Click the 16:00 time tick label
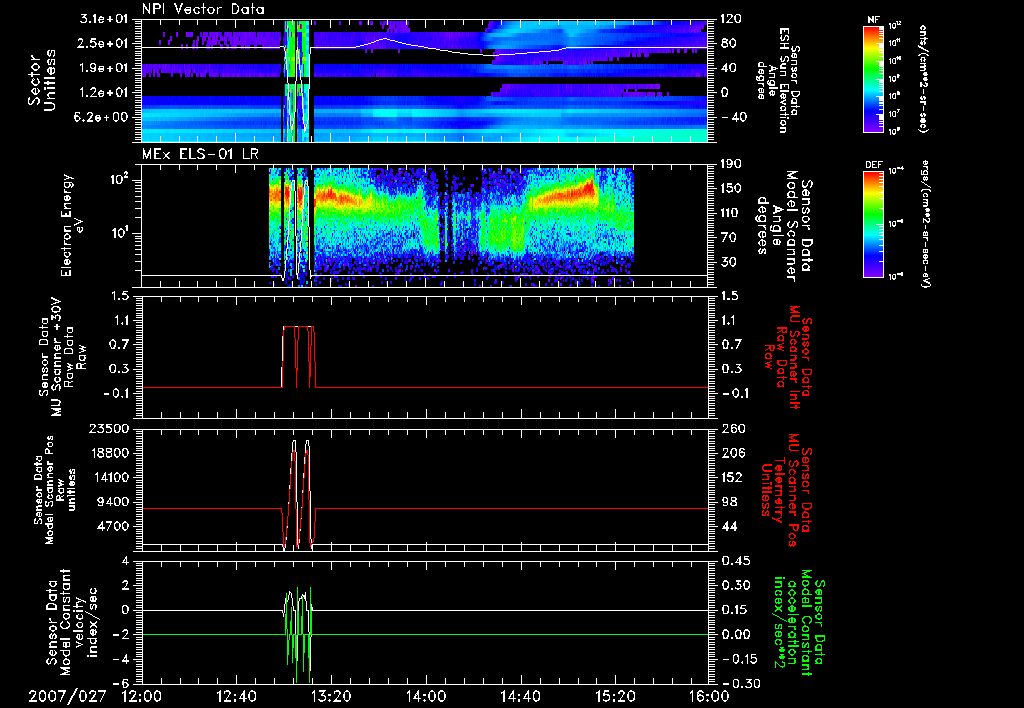This screenshot has height=708, width=1024. pyautogui.click(x=709, y=696)
